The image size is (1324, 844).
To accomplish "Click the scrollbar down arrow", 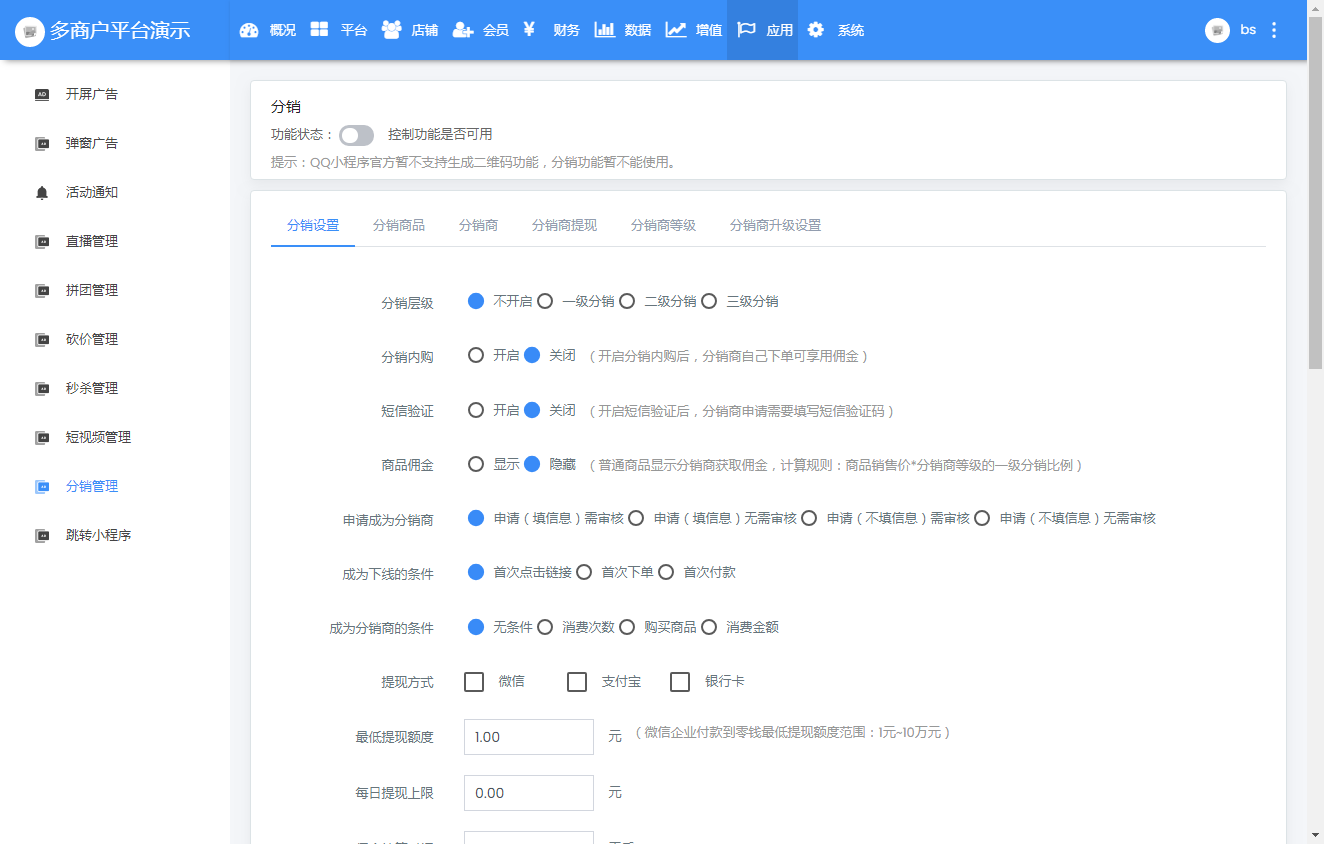I will click(1316, 835).
